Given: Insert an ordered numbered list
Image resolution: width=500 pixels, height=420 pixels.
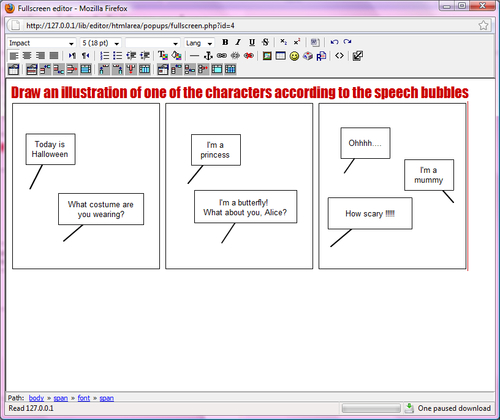Looking at the screenshot, I should [104, 56].
